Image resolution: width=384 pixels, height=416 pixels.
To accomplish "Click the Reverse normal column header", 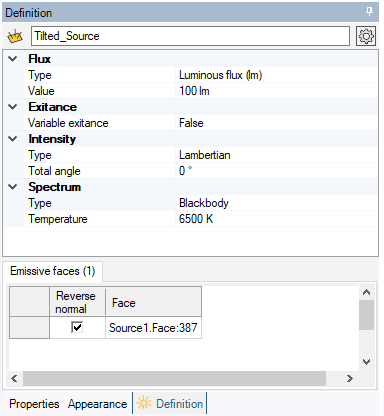I will pyautogui.click(x=77, y=302).
